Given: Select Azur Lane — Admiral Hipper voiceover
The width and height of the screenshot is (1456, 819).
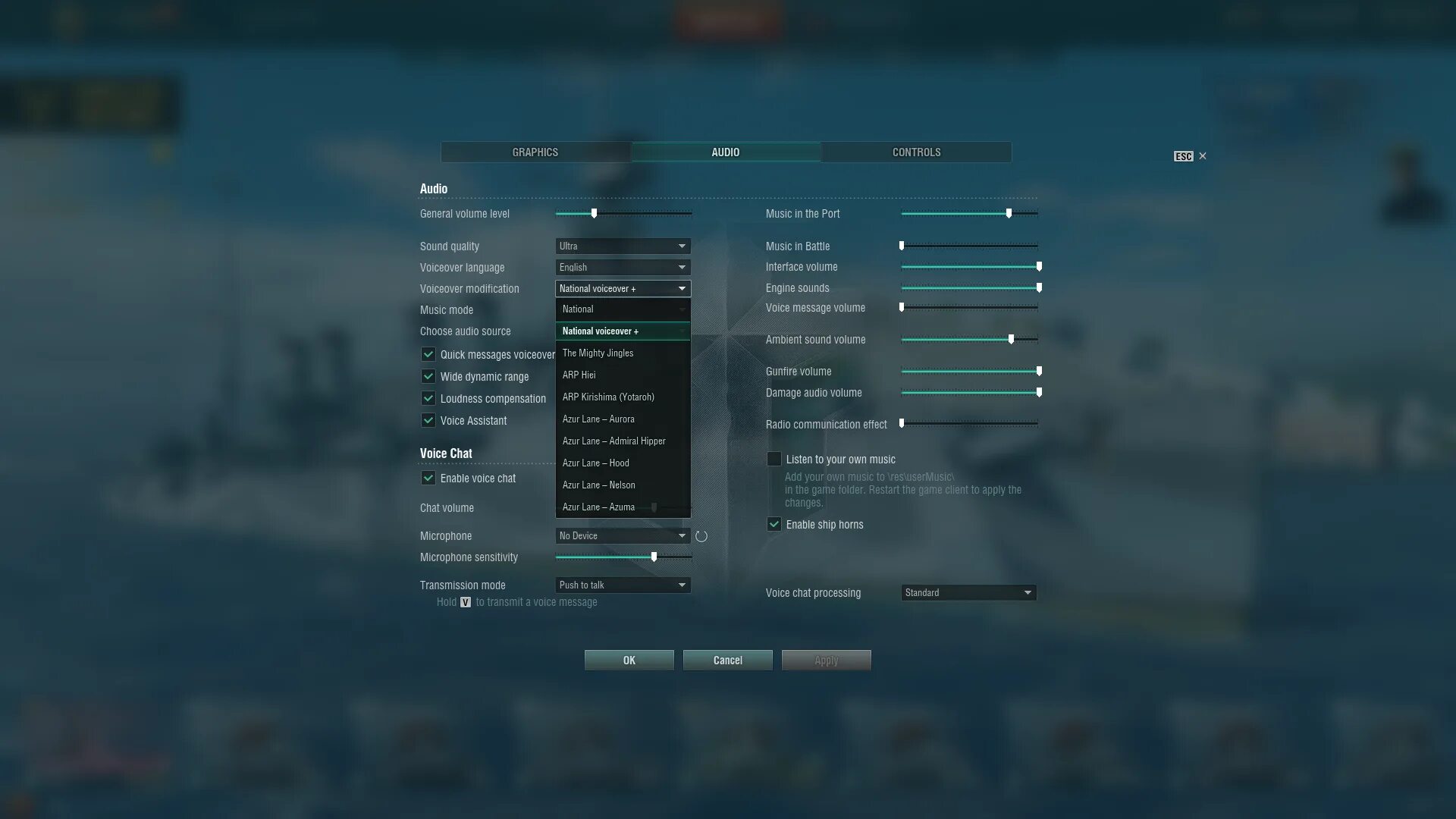Looking at the screenshot, I should (x=613, y=440).
